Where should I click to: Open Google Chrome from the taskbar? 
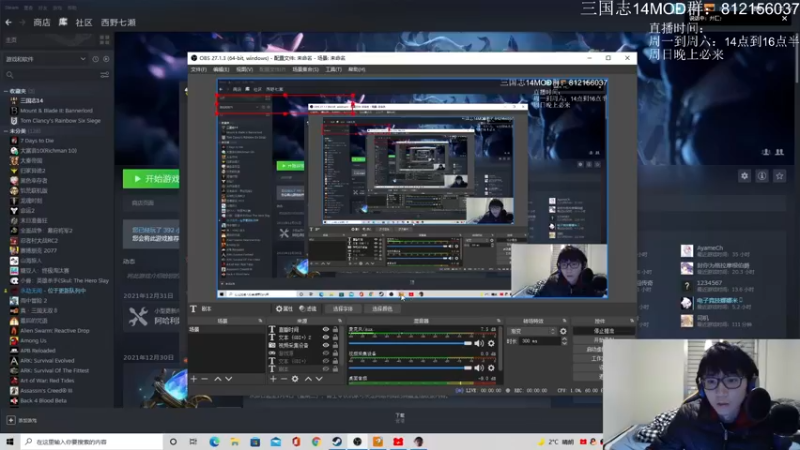[316, 442]
